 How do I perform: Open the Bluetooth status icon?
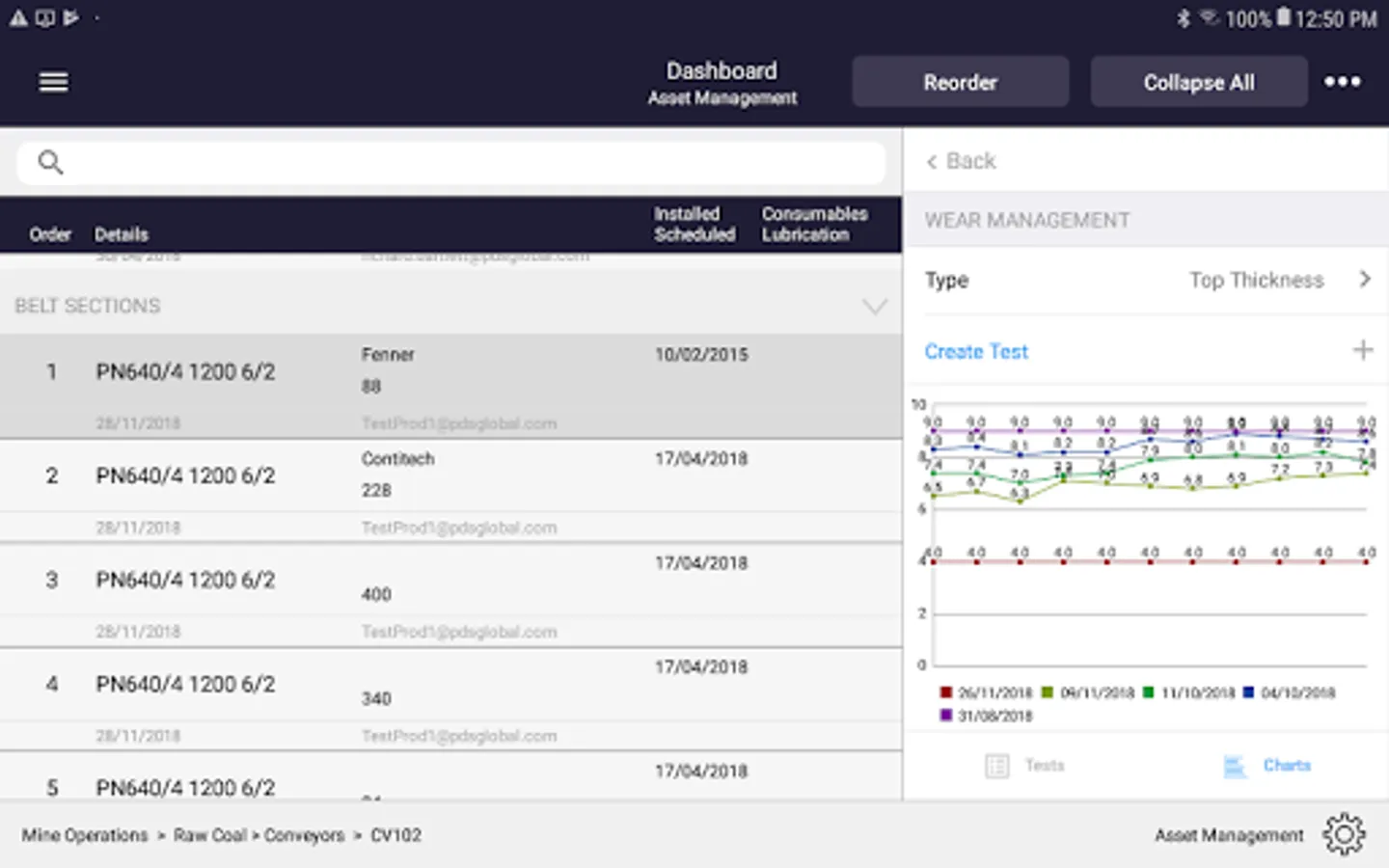[x=1184, y=18]
